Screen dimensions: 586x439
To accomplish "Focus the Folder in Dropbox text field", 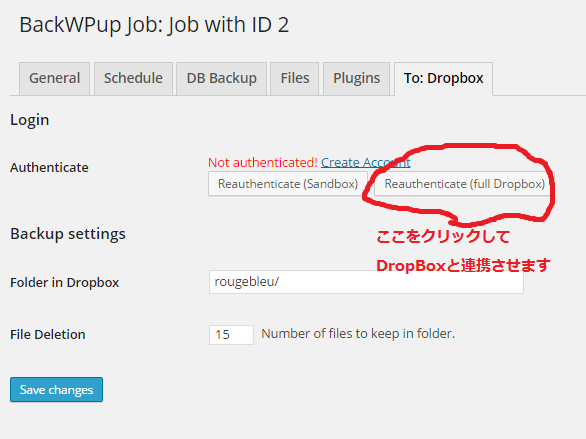I will [x=366, y=282].
